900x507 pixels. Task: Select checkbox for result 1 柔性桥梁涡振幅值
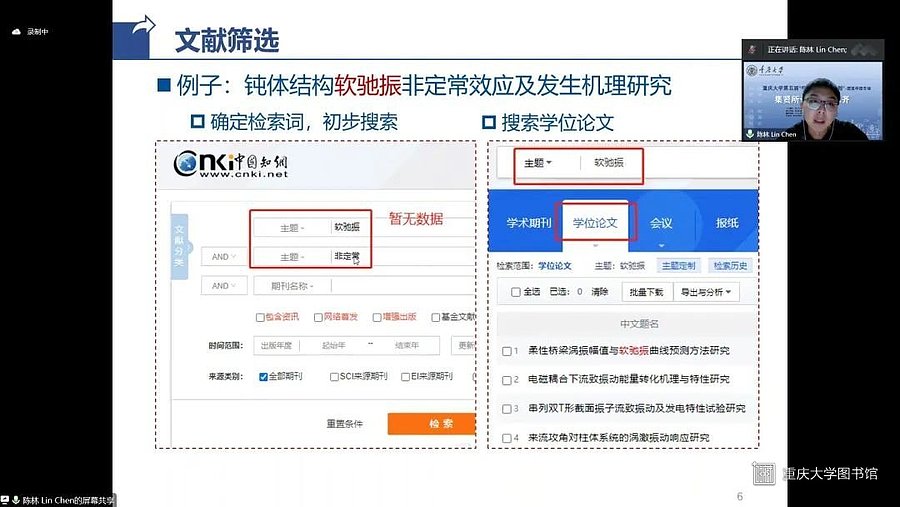coord(507,351)
